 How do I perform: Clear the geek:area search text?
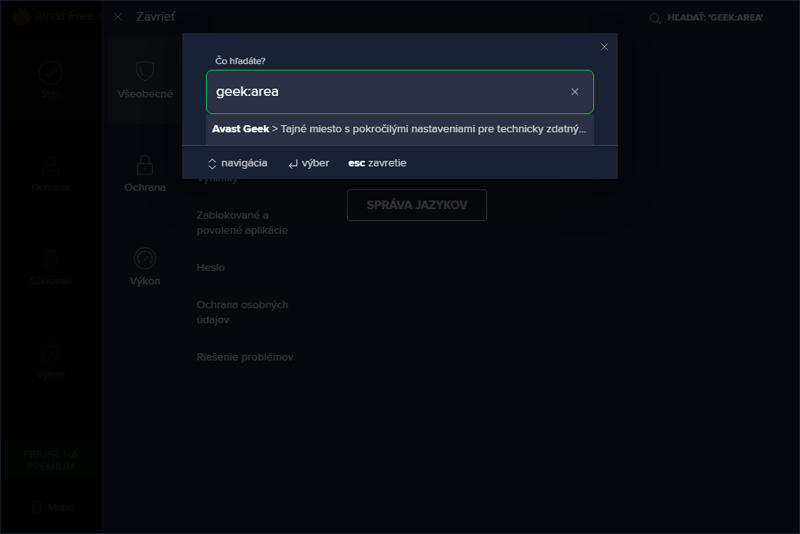tap(574, 92)
